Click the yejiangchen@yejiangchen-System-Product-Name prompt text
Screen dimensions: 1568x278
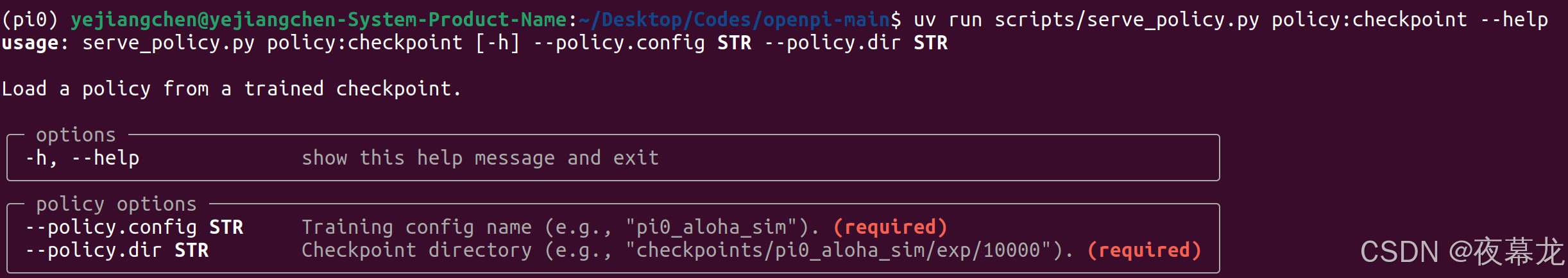(319, 20)
